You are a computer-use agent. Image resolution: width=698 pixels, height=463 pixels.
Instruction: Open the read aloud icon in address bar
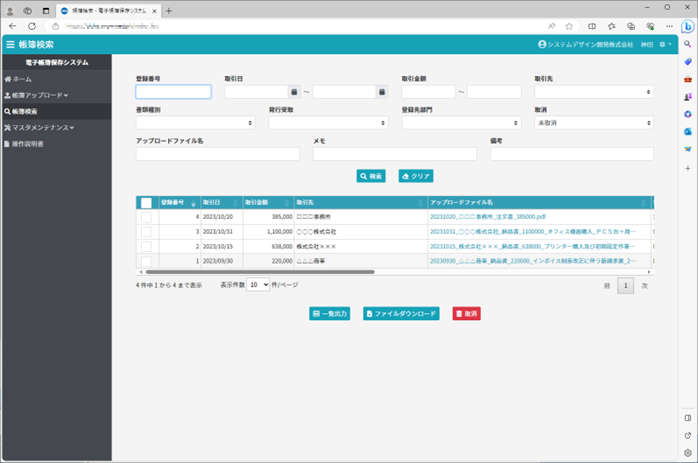pos(552,26)
